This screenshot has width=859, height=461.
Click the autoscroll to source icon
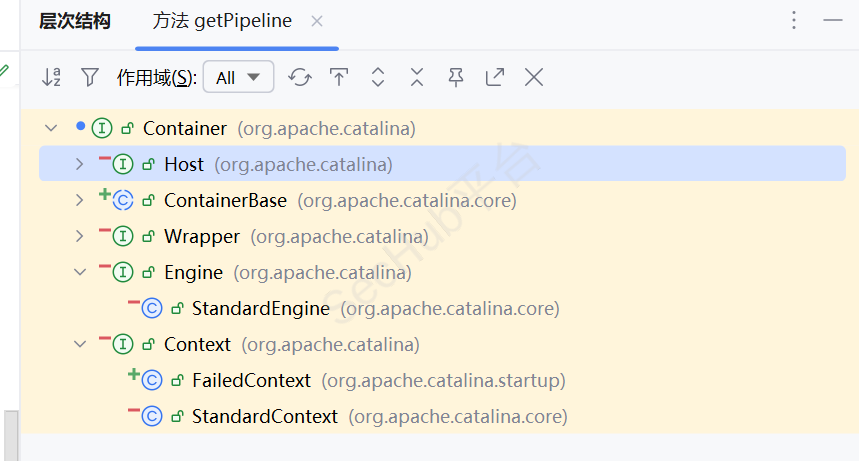[339, 77]
